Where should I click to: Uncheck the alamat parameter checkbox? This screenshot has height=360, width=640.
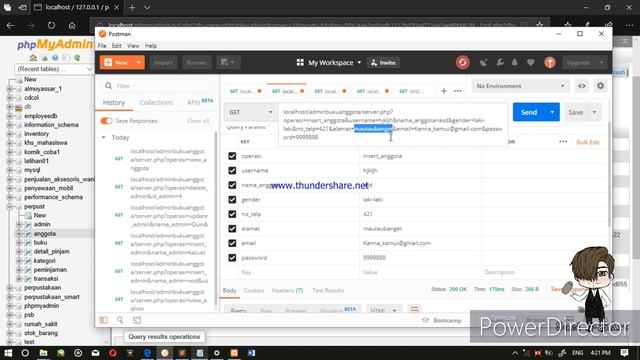click(x=232, y=229)
